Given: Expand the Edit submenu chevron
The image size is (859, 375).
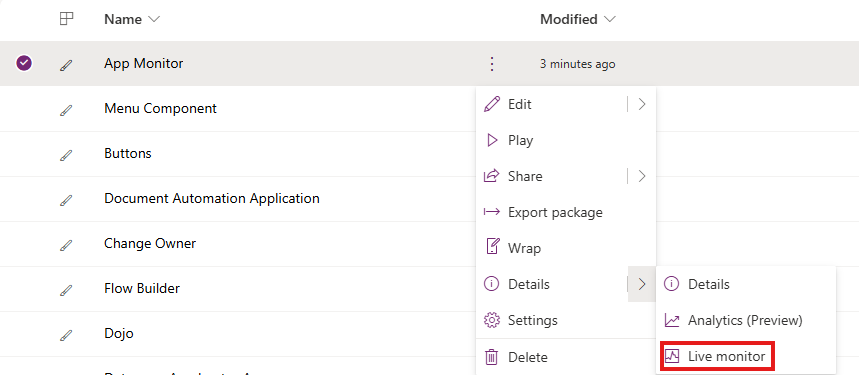Looking at the screenshot, I should (642, 104).
